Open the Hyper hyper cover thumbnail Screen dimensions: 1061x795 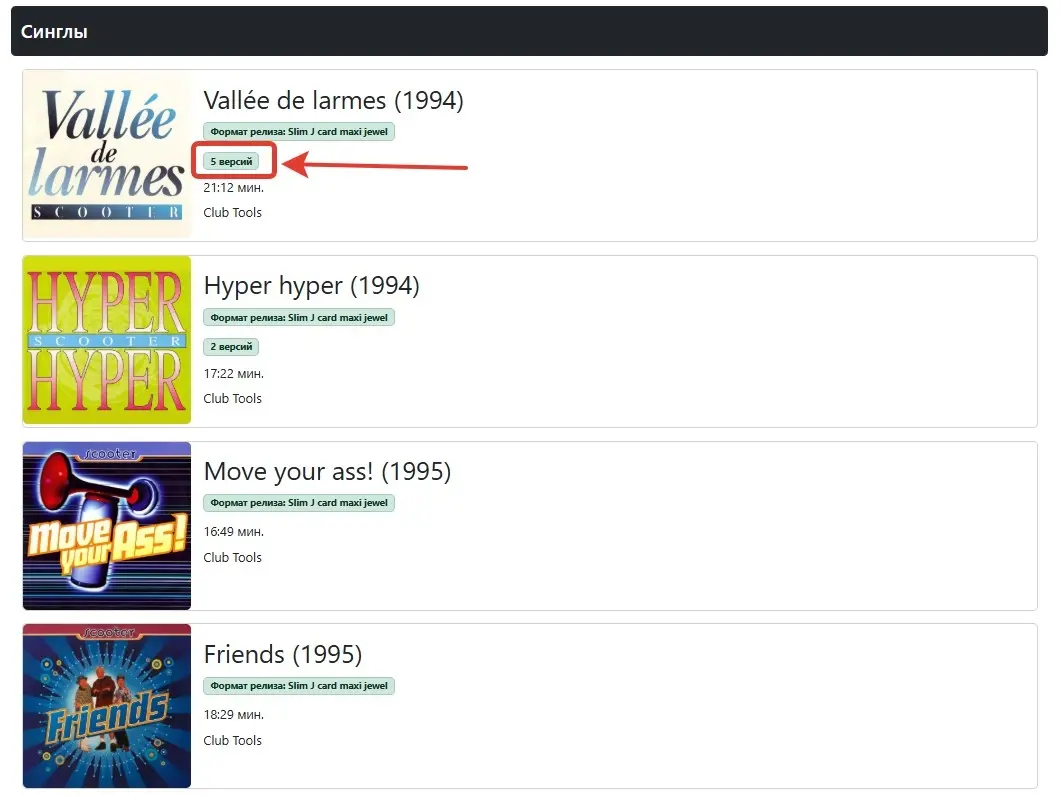point(107,340)
